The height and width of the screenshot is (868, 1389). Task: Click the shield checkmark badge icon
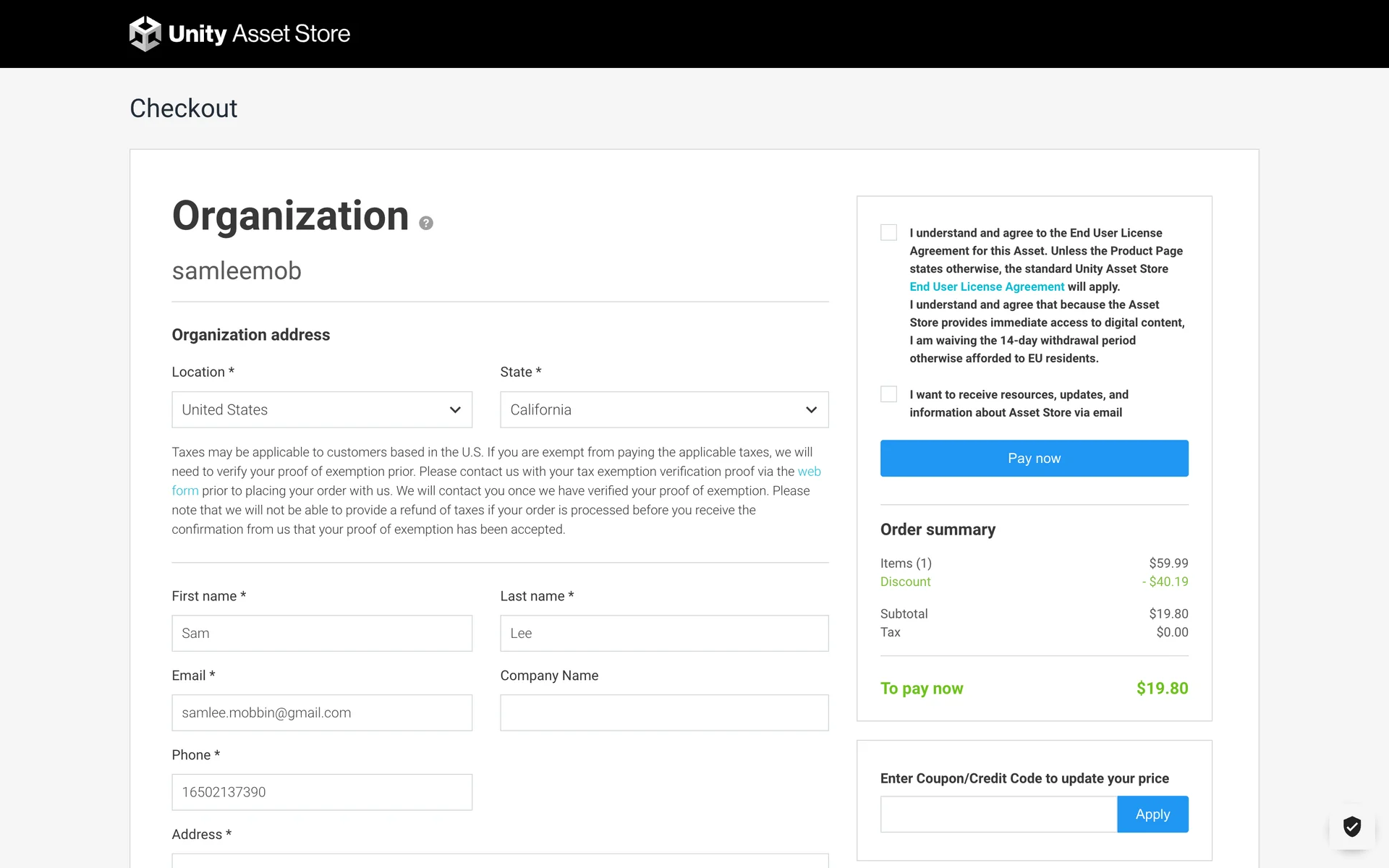coord(1351,826)
